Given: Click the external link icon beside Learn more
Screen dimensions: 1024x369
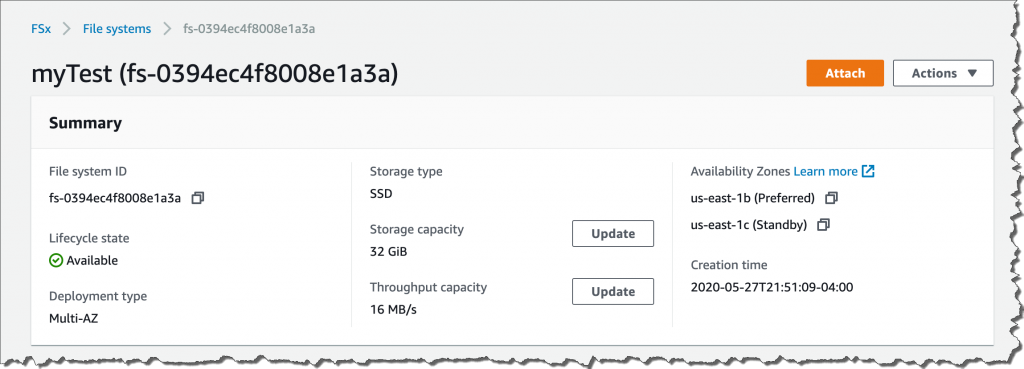Looking at the screenshot, I should tap(868, 171).
